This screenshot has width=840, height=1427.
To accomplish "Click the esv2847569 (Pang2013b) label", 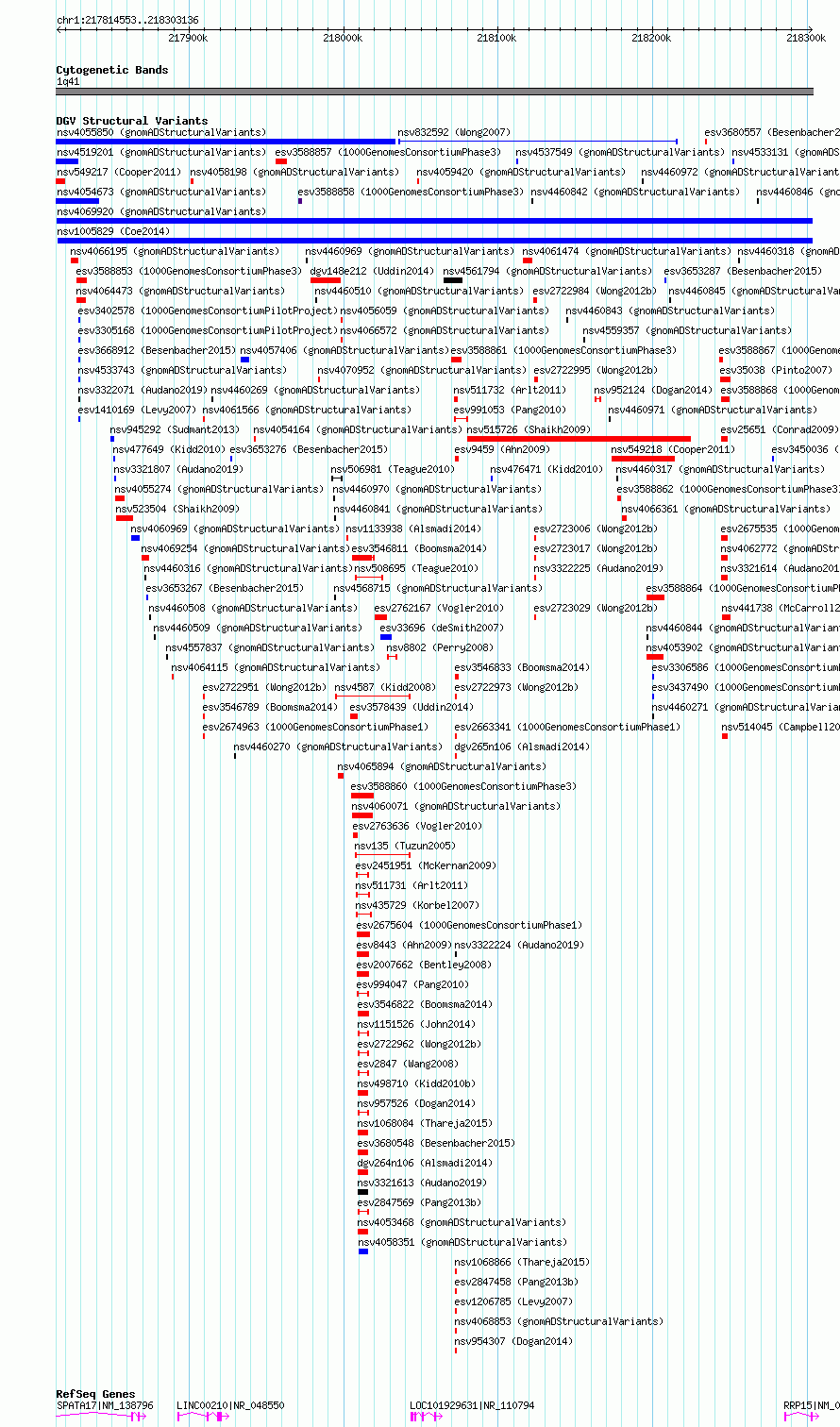I will pos(419,1202).
